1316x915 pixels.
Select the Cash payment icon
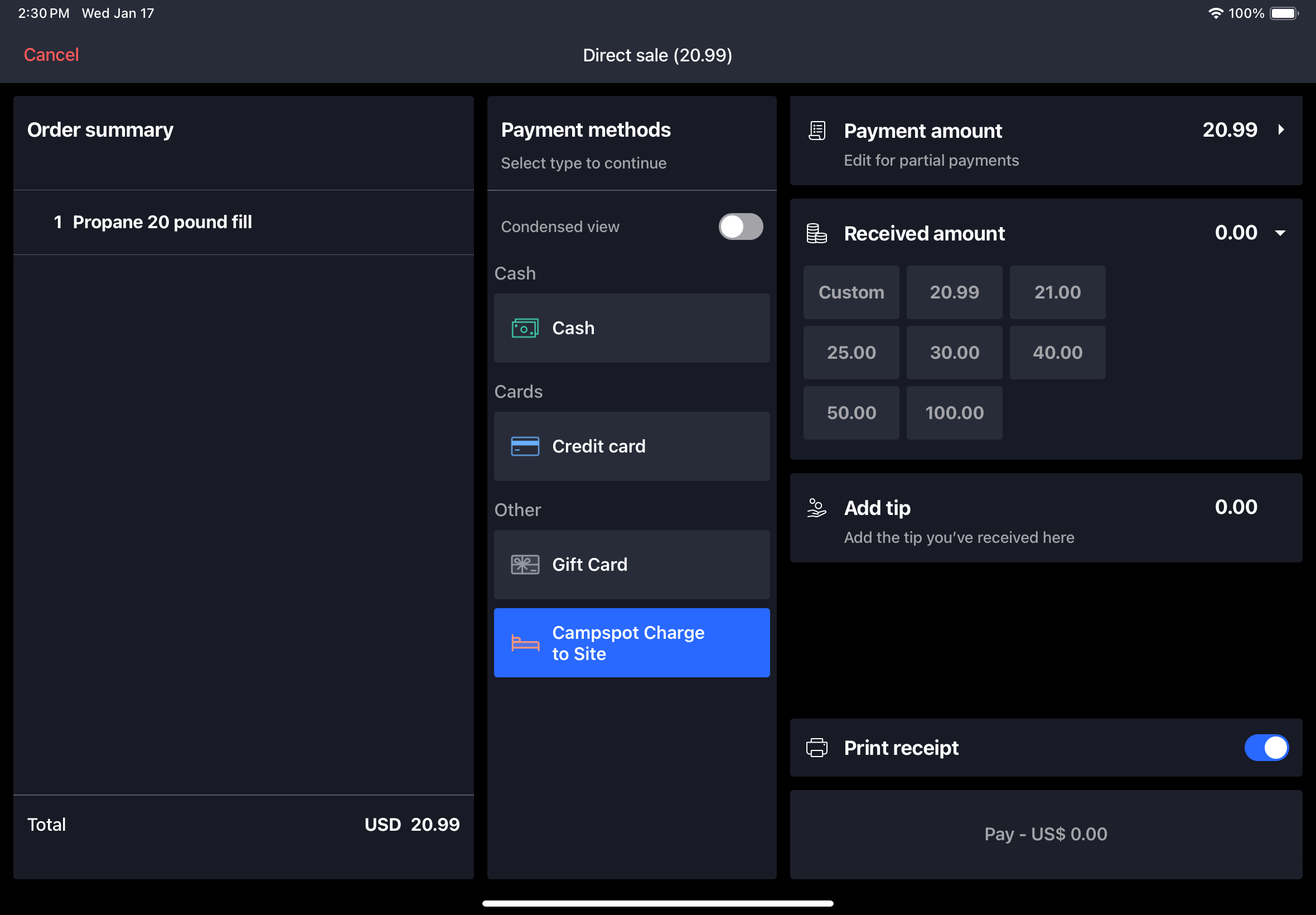coord(525,328)
